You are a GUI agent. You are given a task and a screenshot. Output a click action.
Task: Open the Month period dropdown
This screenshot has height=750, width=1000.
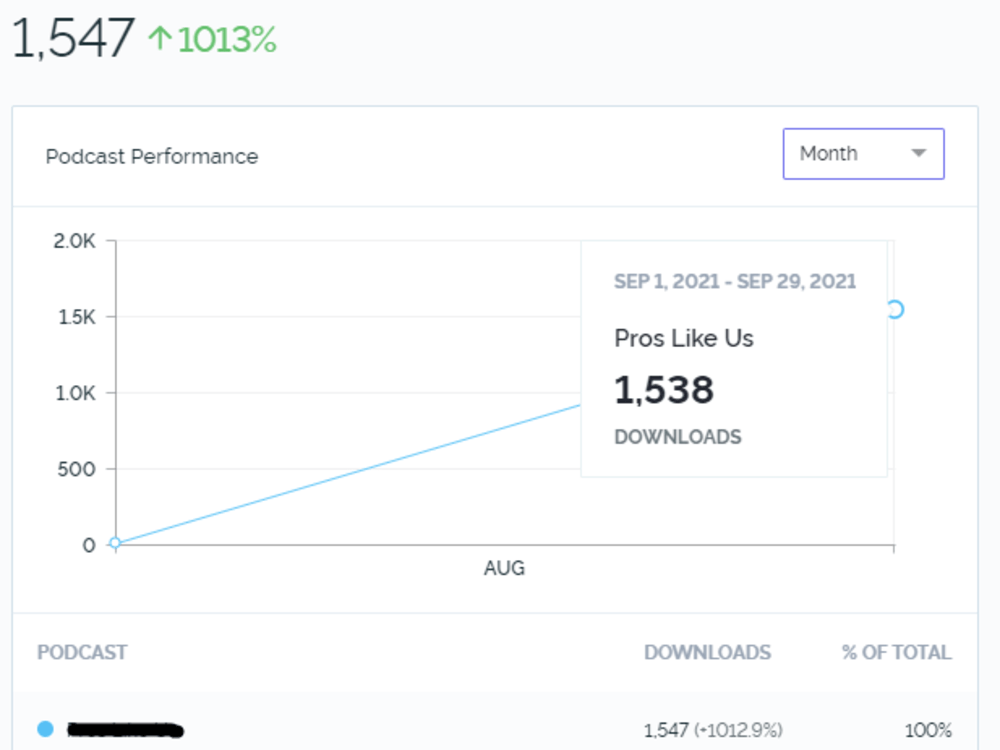864,154
